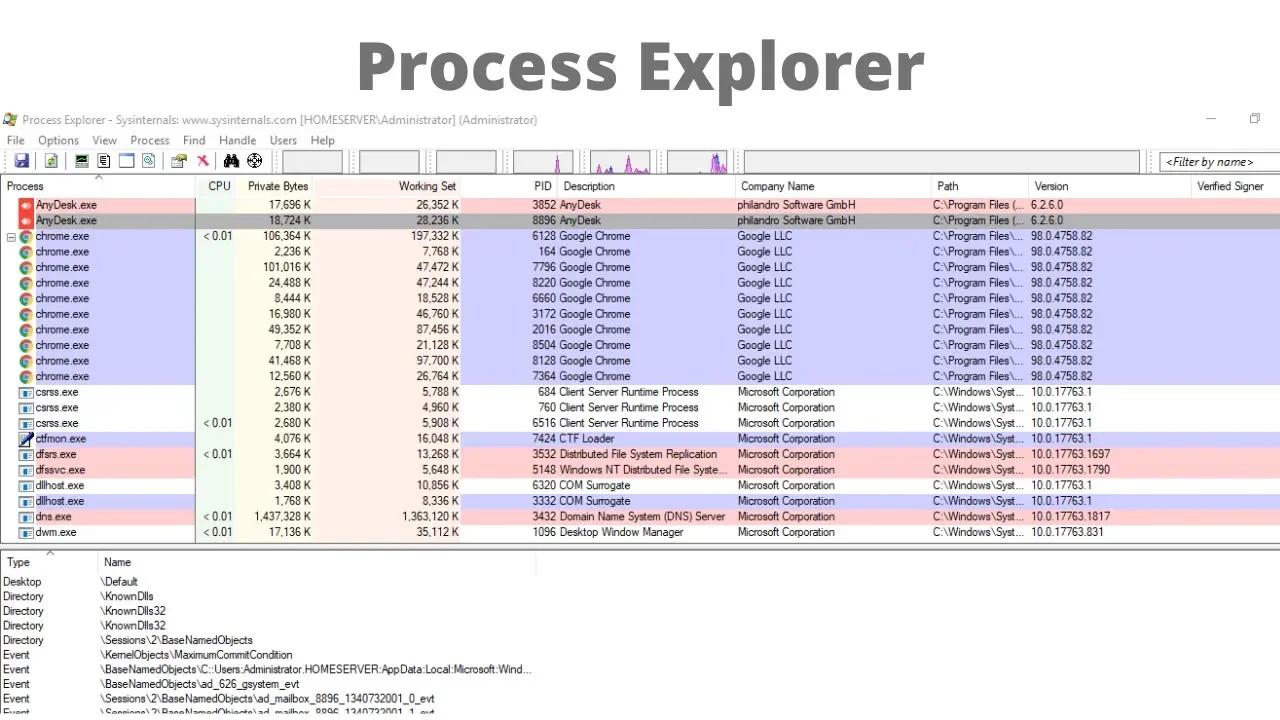
Task: Click version 10.0.17763.831 cell
Action: tap(1067, 532)
